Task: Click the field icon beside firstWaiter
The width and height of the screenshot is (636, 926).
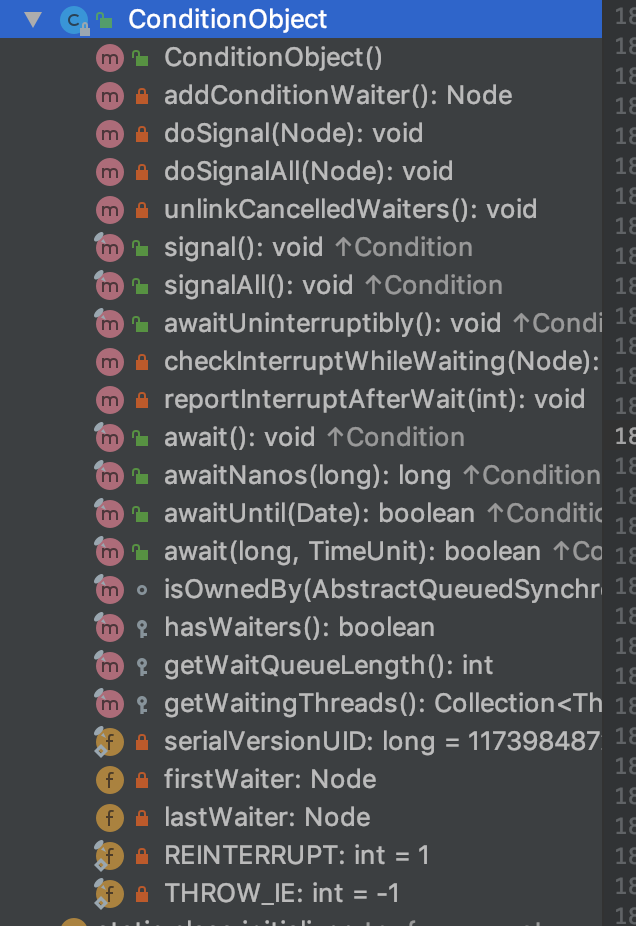Action: coord(112,779)
